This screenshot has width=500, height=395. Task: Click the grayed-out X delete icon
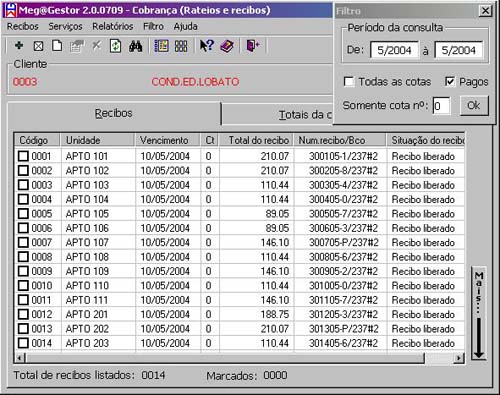pyautogui.click(x=96, y=45)
